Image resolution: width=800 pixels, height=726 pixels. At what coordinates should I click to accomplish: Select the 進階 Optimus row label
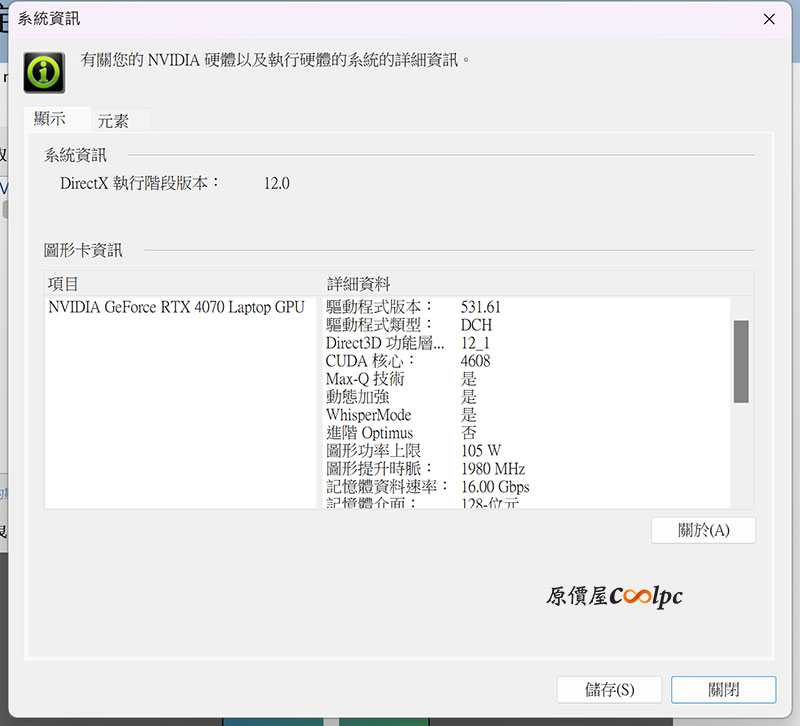tap(369, 433)
